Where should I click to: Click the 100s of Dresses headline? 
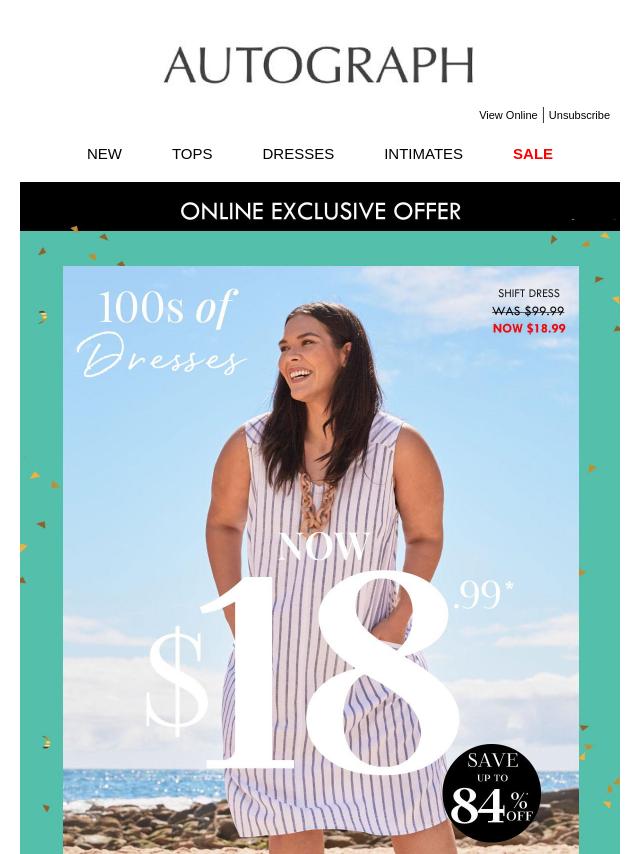click(x=162, y=333)
